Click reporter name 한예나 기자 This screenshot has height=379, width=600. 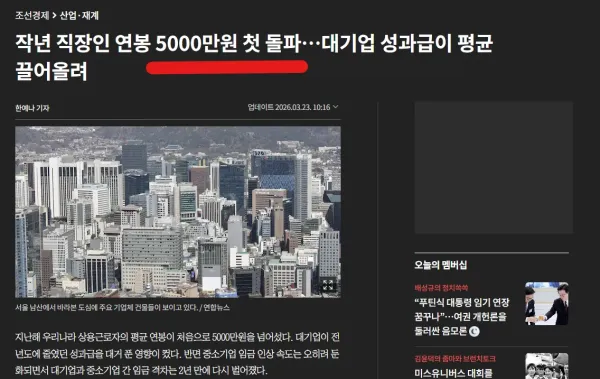[32, 108]
